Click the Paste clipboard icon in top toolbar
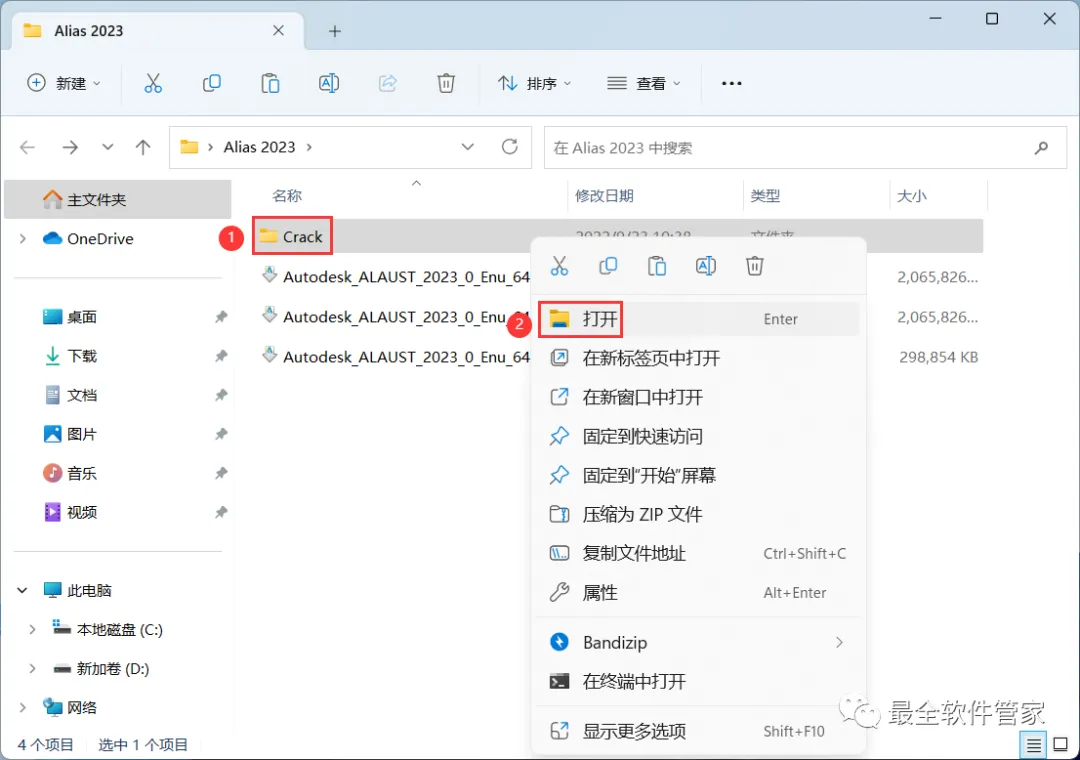The image size is (1080, 760). 270,83
